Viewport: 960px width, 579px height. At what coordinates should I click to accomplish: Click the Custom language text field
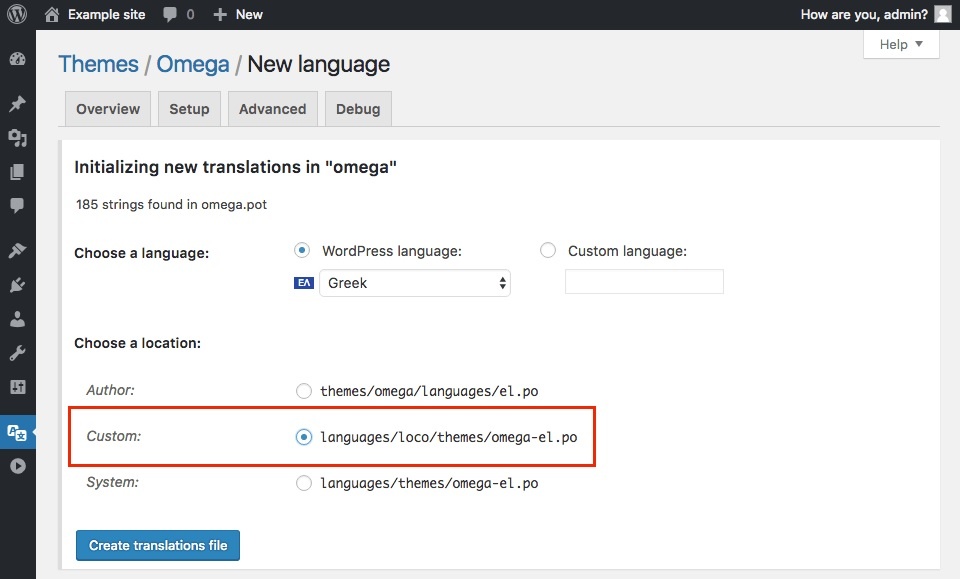(x=644, y=282)
